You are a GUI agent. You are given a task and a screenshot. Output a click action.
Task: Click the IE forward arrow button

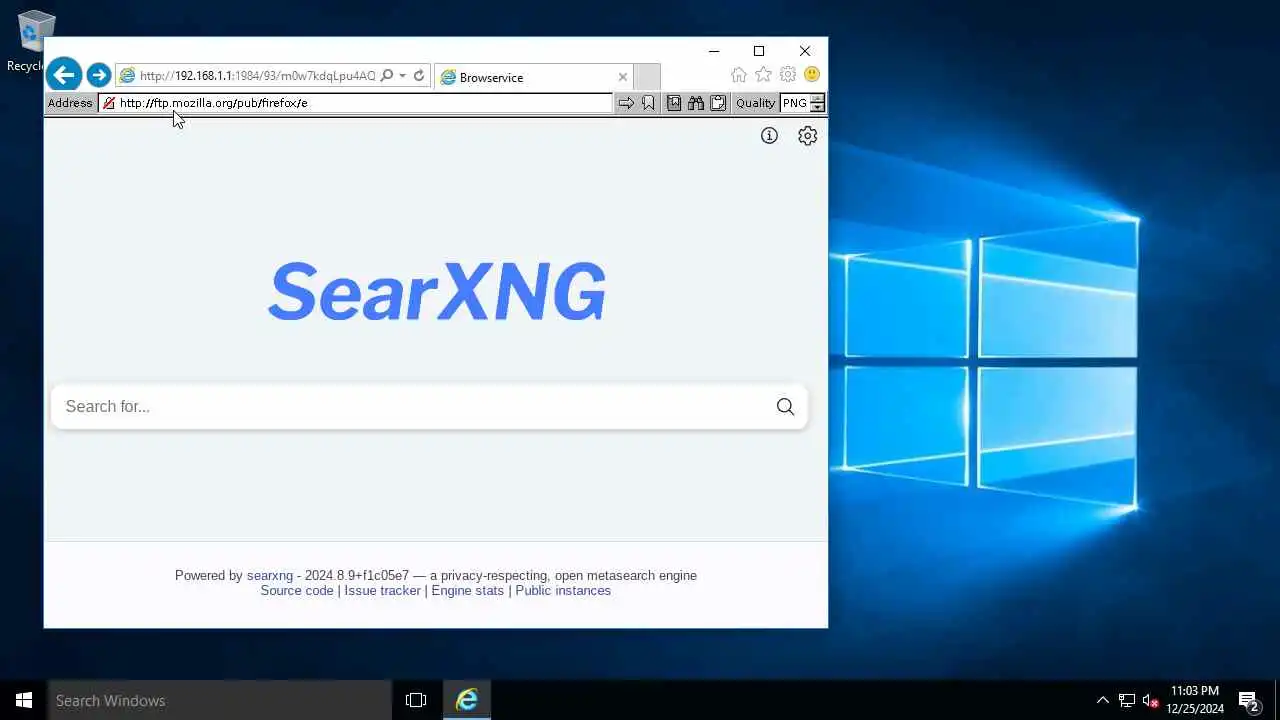[98, 75]
